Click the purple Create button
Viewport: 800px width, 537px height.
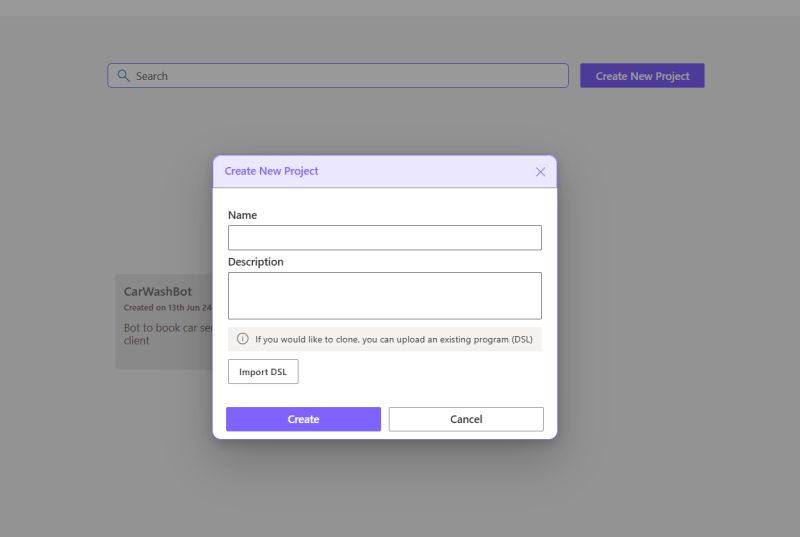tap(304, 419)
